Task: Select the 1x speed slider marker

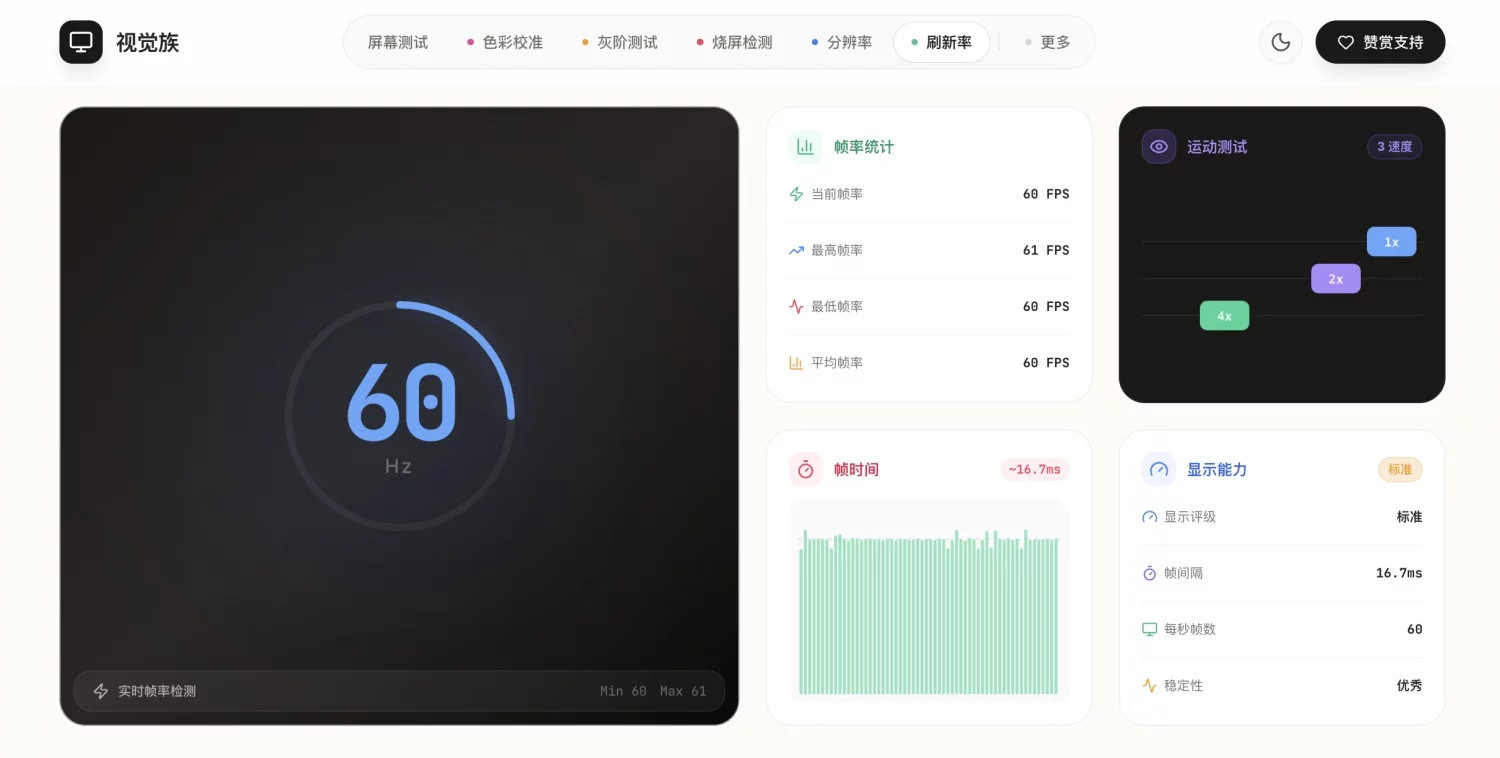Action: [x=1390, y=241]
